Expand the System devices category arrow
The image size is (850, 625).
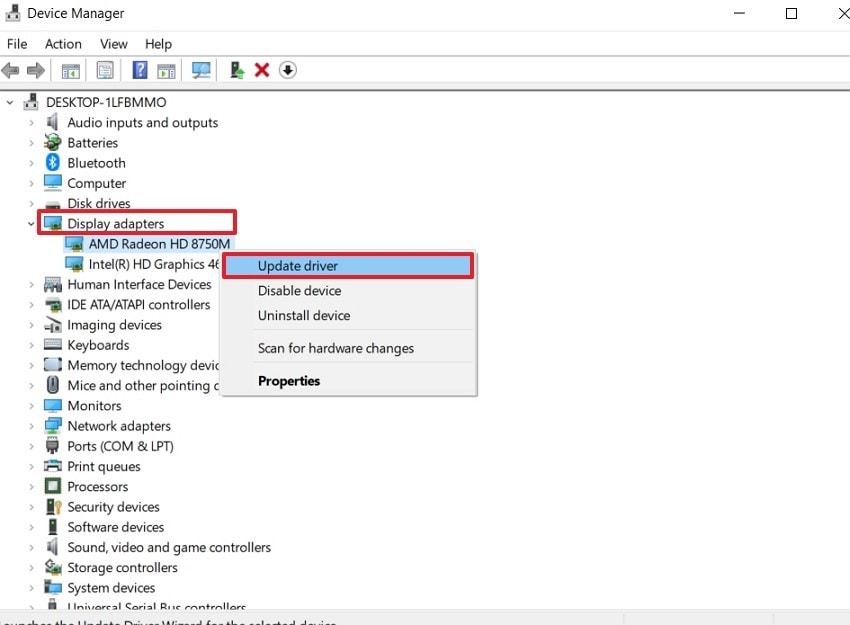coord(31,588)
